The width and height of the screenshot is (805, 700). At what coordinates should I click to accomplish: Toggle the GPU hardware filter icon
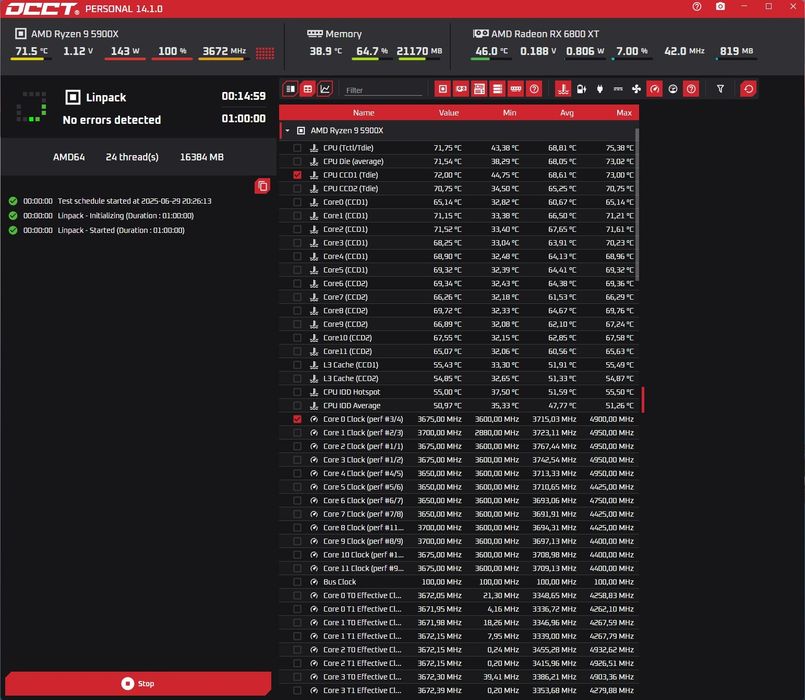(x=461, y=89)
